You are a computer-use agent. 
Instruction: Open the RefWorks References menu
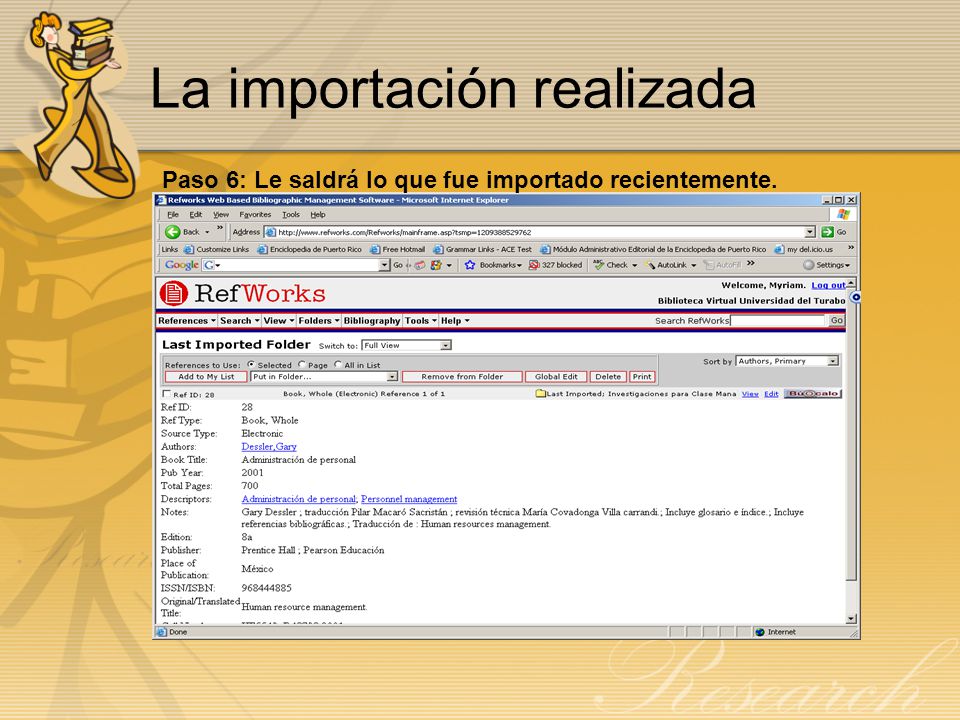(x=187, y=321)
